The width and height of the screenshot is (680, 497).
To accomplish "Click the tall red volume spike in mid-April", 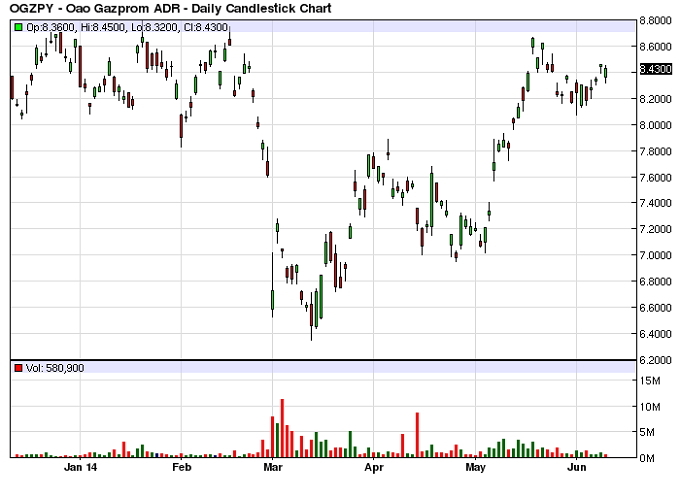I will coord(417,435).
